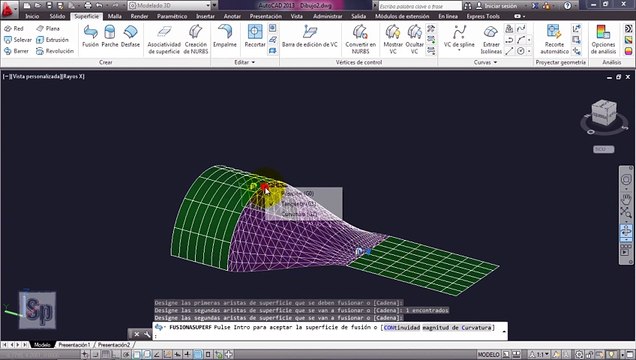Click the steering wheel in navigation bar
The image size is (636, 360).
click(x=626, y=179)
